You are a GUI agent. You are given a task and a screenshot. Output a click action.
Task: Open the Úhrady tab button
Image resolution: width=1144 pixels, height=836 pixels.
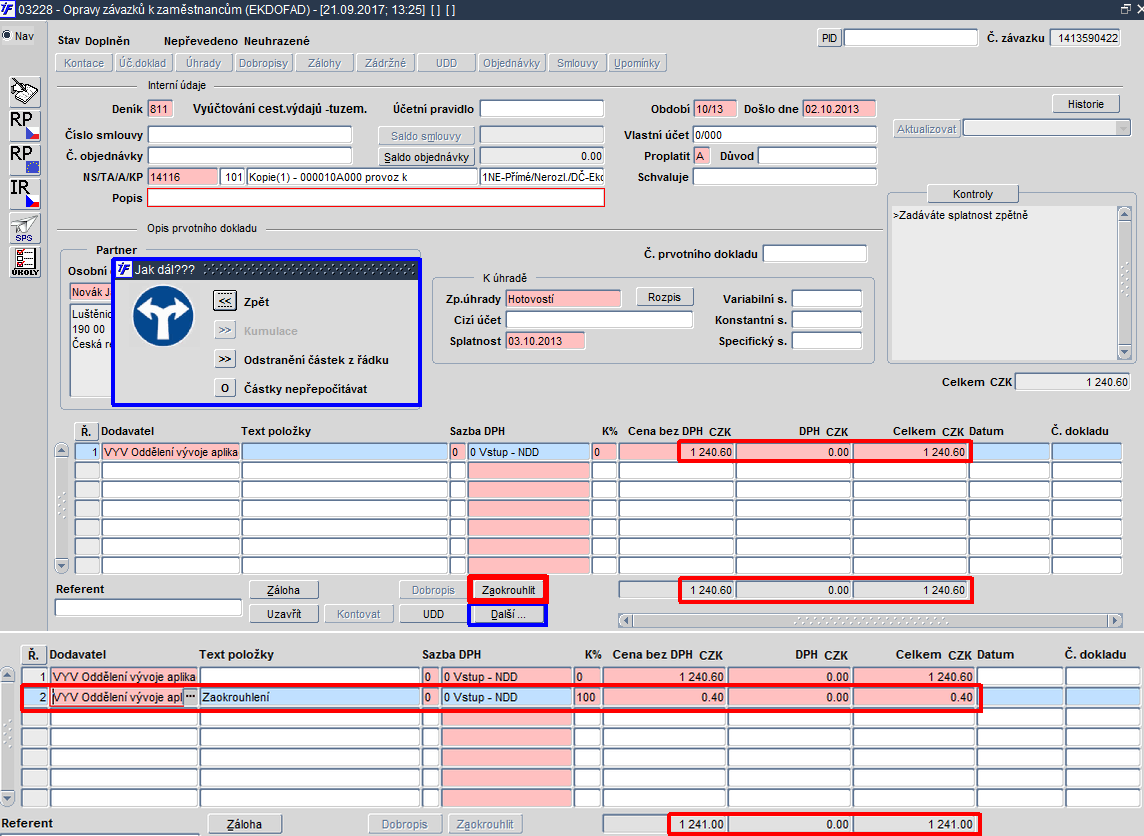click(203, 63)
